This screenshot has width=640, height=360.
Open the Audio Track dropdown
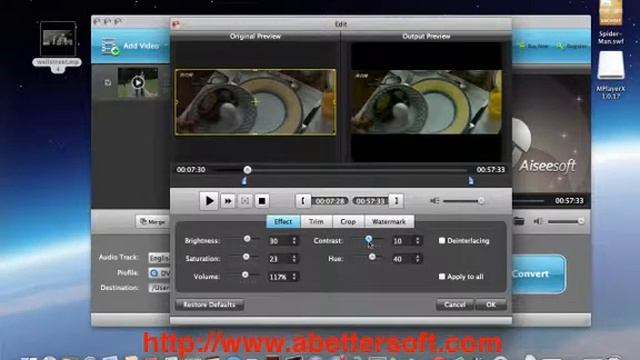coord(159,258)
